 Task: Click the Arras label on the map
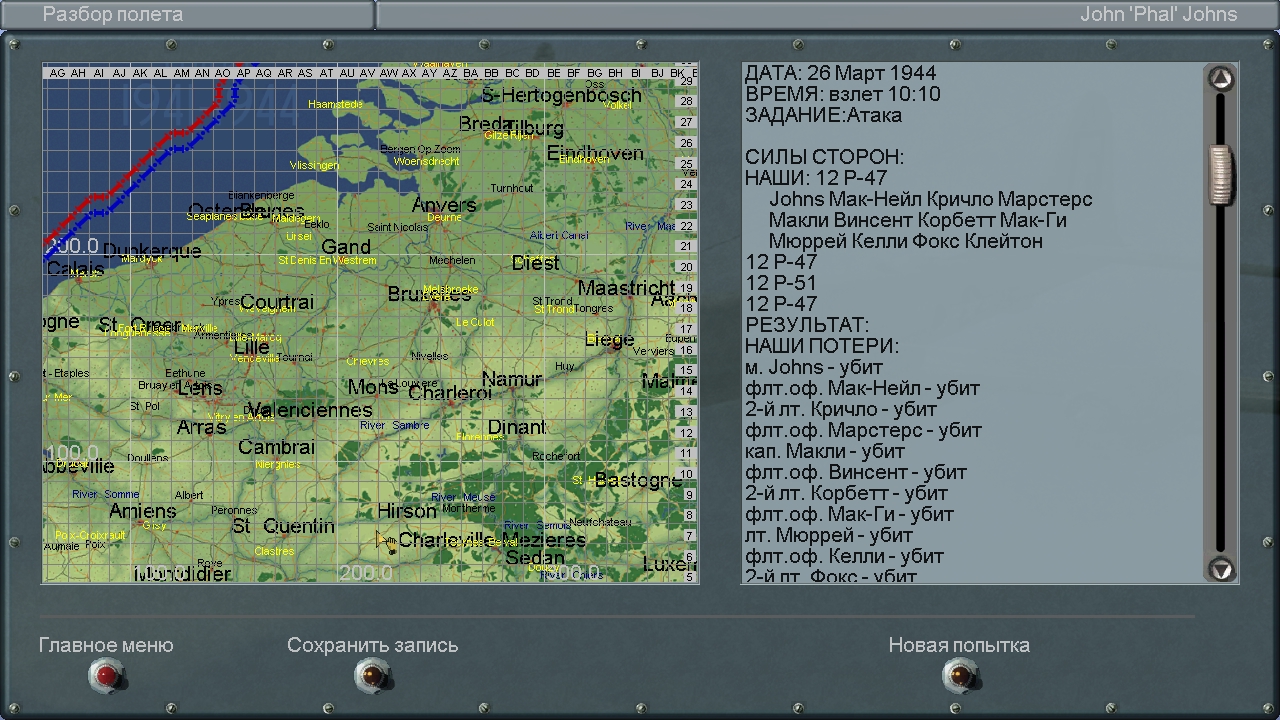coord(202,428)
